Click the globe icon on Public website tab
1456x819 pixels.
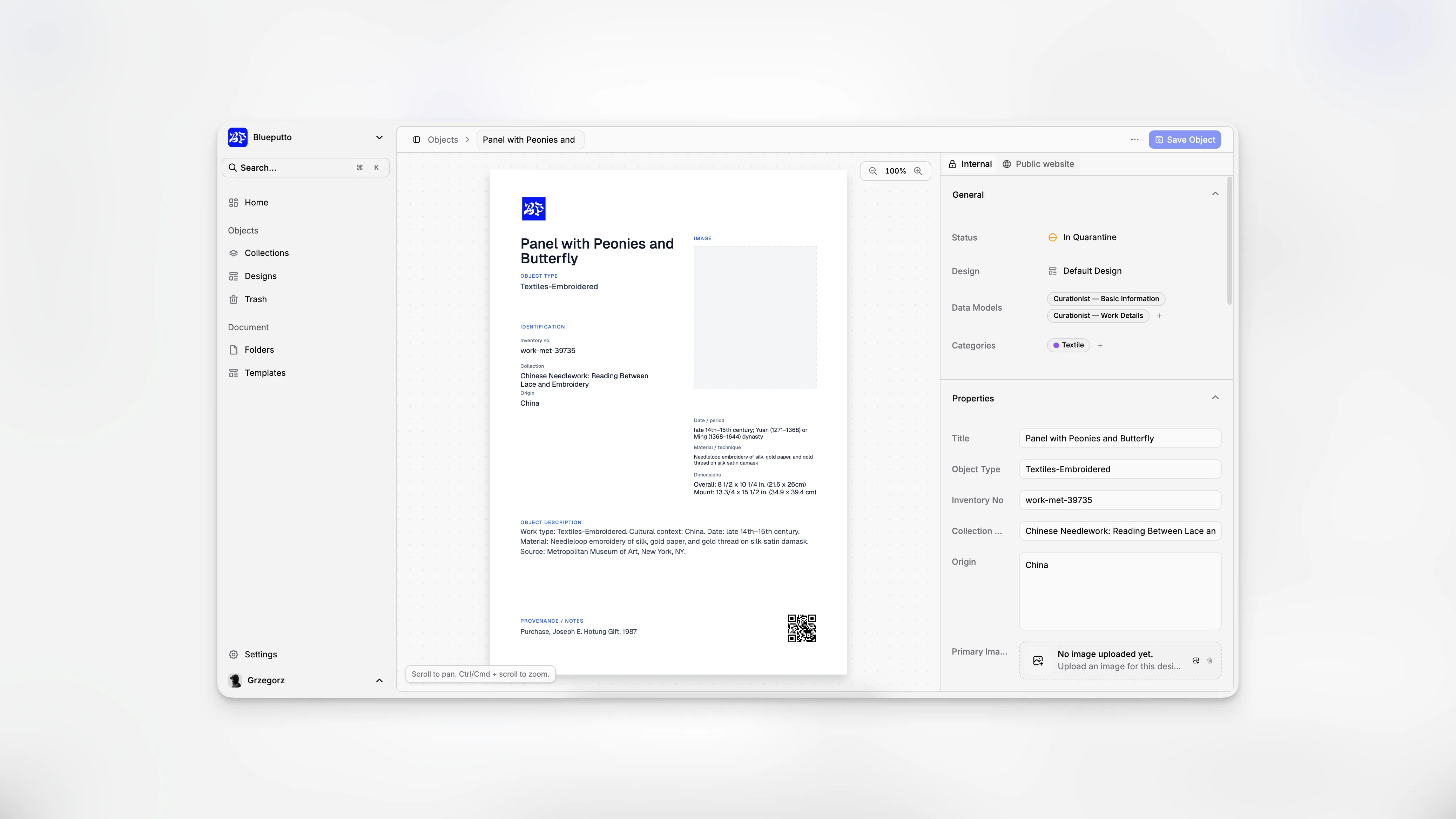pyautogui.click(x=1007, y=164)
